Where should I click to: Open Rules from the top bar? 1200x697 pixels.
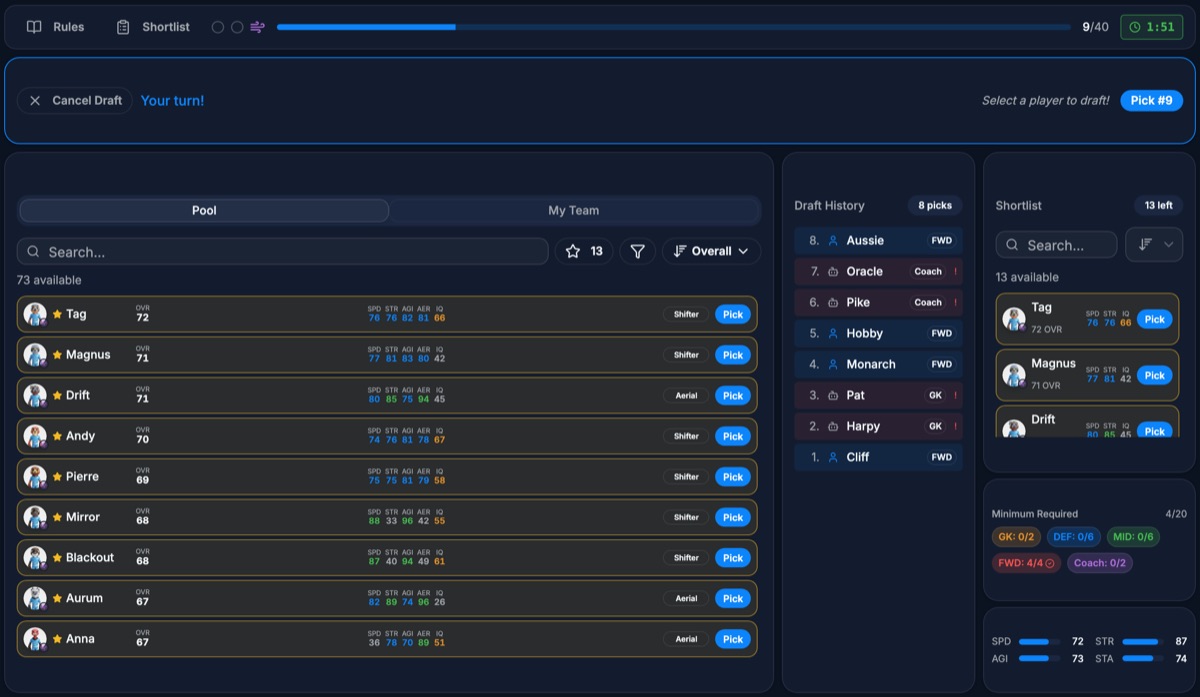pyautogui.click(x=55, y=27)
